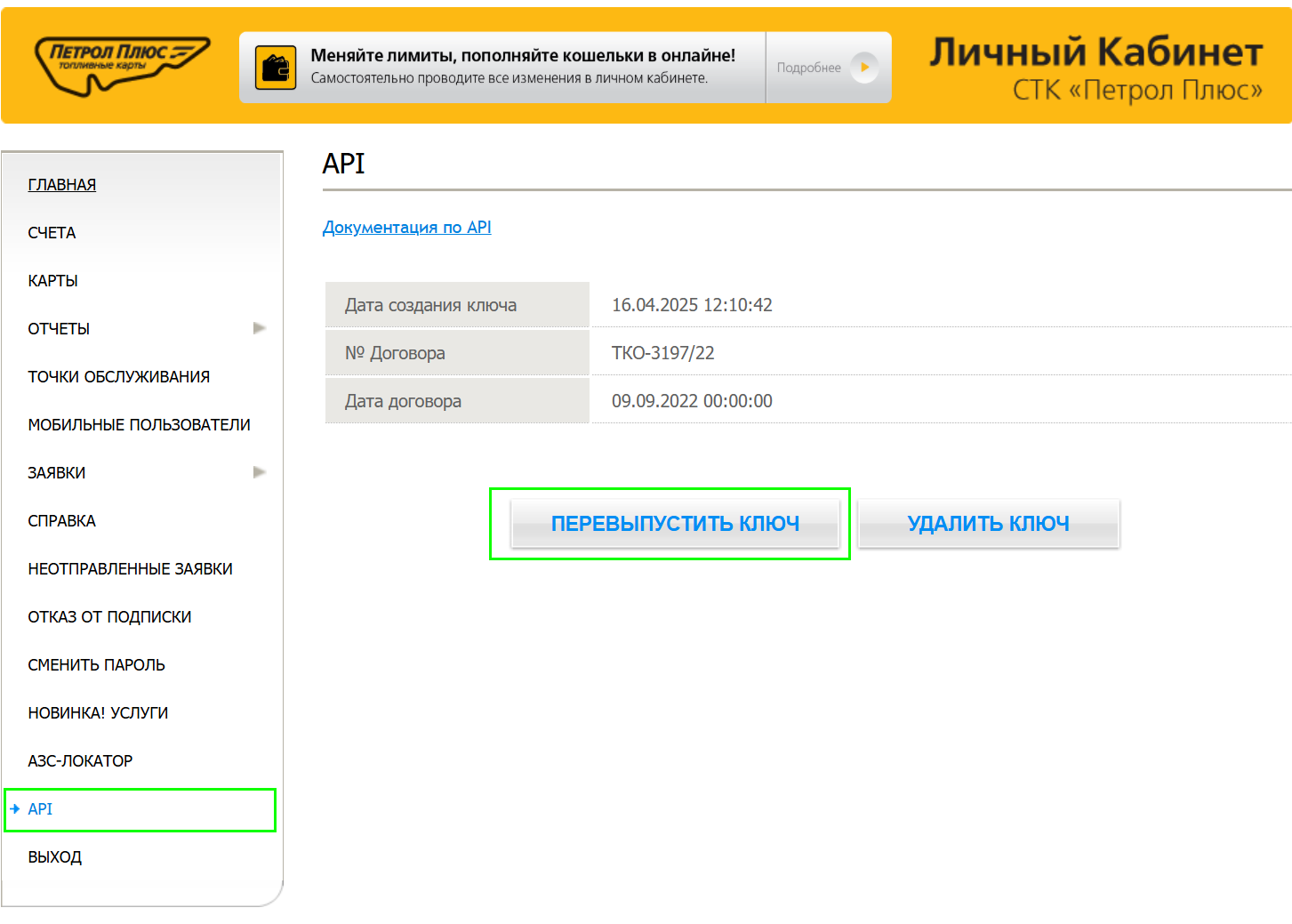Click the Petrol Plus logo
Image resolution: width=1292 pixels, height=924 pixels.
point(122,65)
